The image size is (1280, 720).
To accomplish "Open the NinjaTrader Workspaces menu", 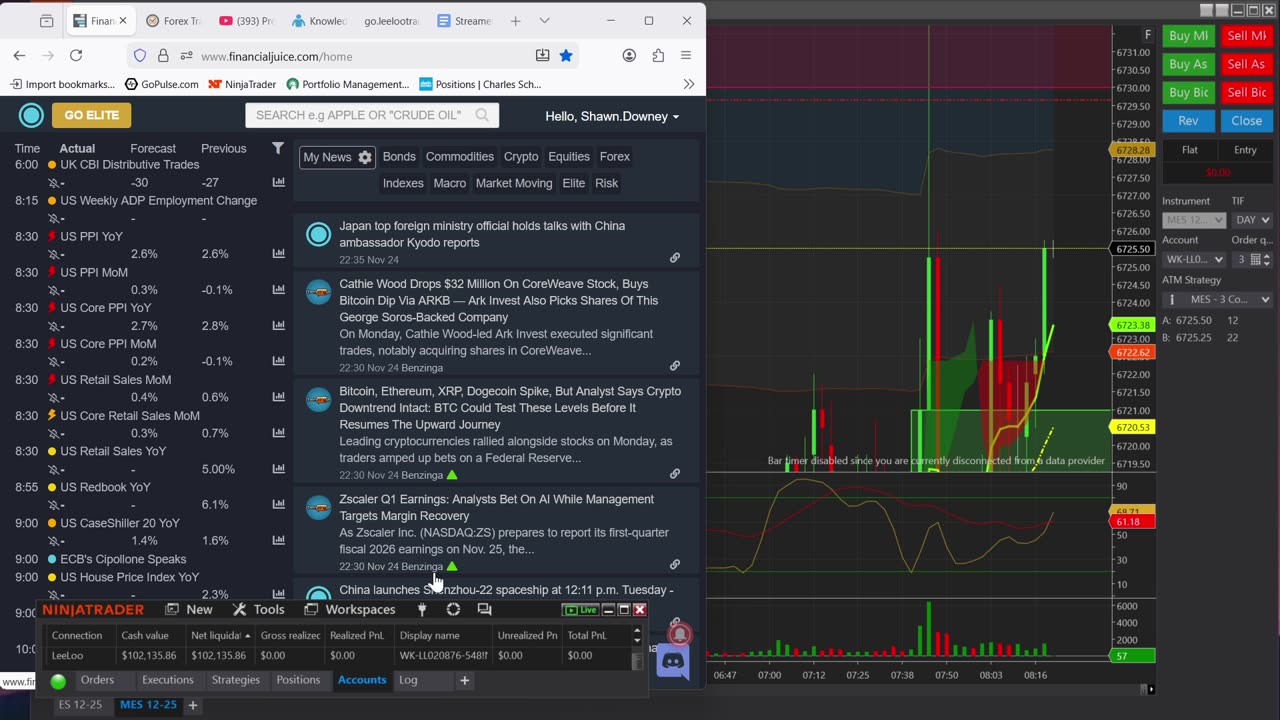I will pyautogui.click(x=350, y=609).
